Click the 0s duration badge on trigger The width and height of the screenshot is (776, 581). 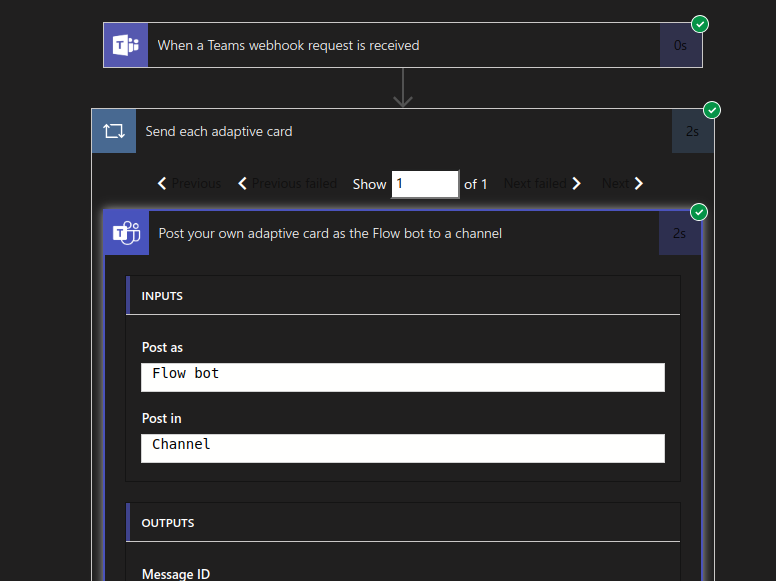680,46
